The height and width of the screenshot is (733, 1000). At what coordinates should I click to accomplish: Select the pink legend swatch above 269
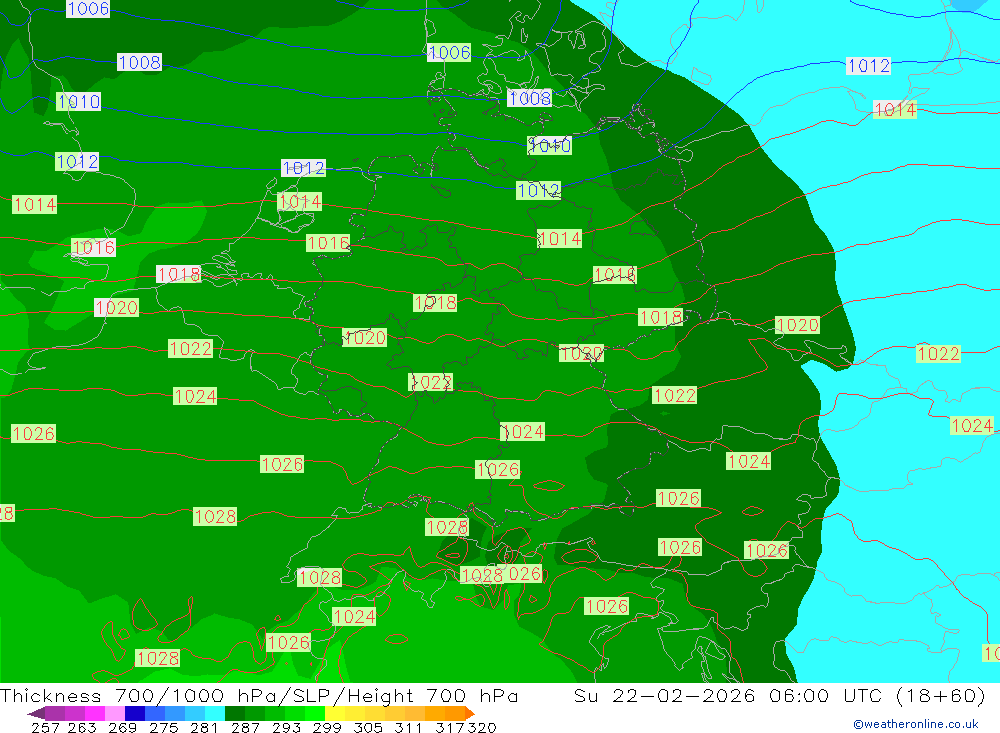[115, 713]
